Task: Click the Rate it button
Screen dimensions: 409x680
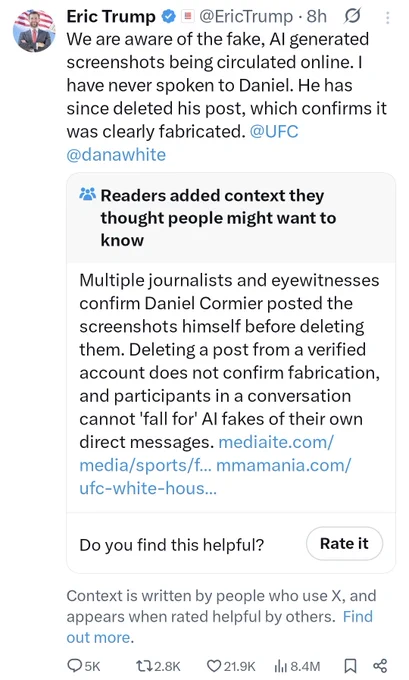Action: pos(344,543)
